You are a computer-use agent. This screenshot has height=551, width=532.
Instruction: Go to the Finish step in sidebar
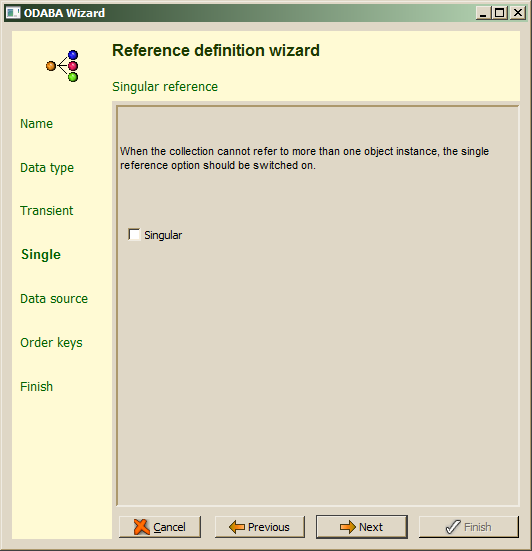37,387
